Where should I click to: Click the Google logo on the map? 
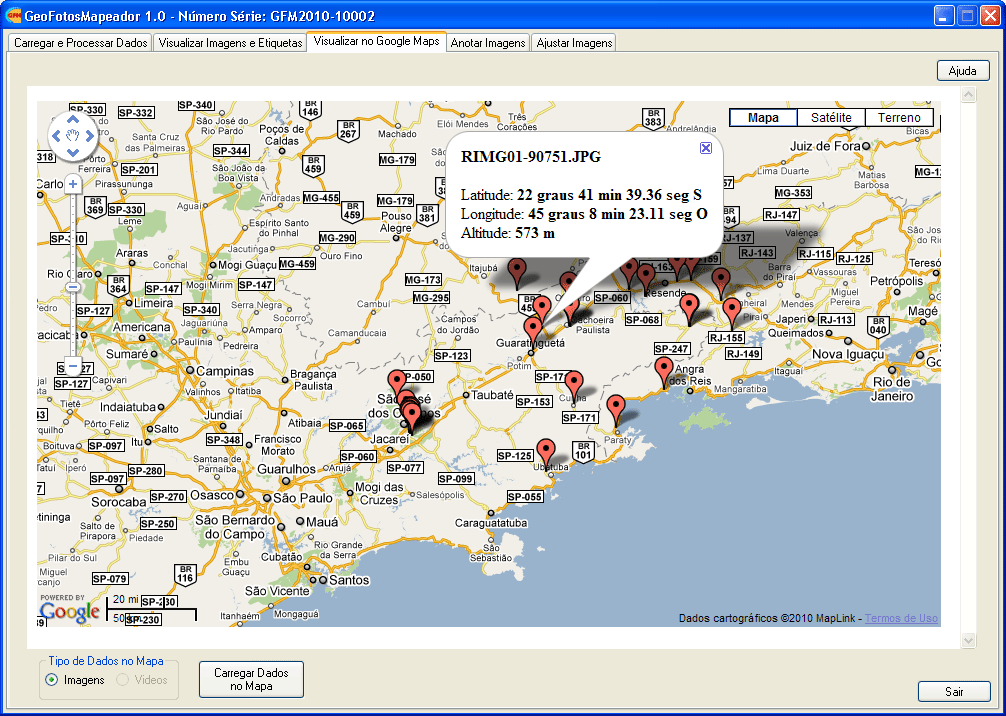pos(69,612)
